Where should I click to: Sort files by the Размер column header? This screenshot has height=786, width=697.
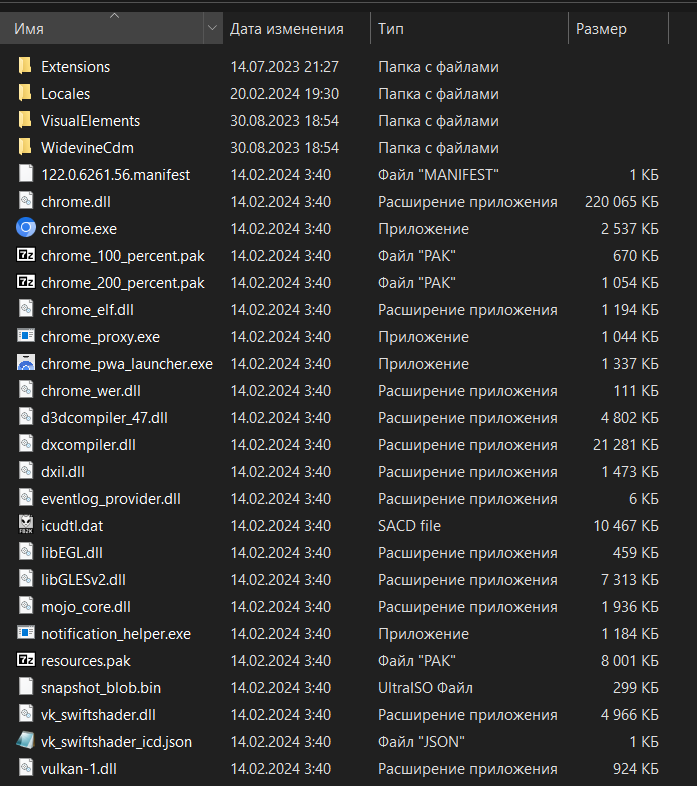pyautogui.click(x=619, y=29)
